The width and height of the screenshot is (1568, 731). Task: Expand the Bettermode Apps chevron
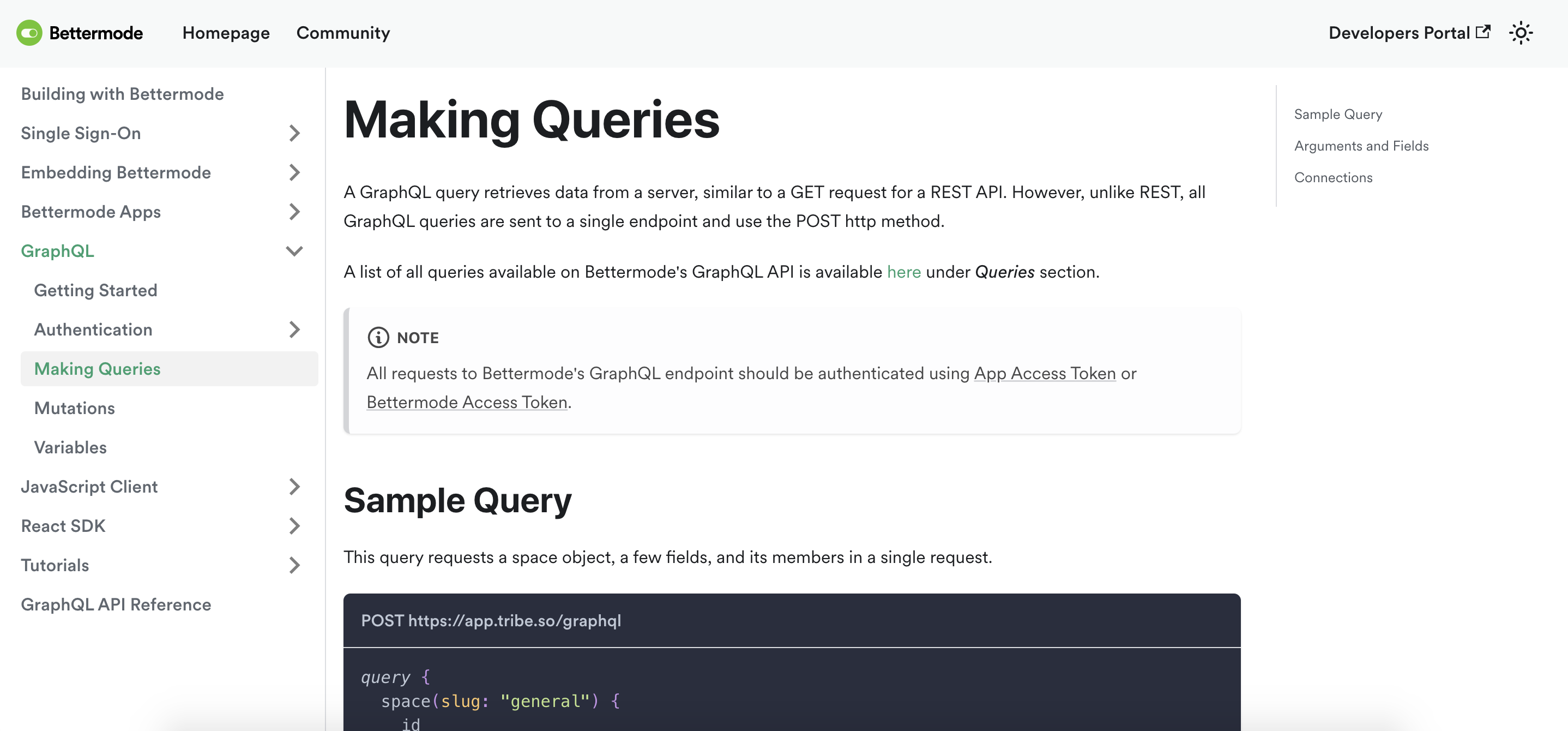[x=294, y=212]
